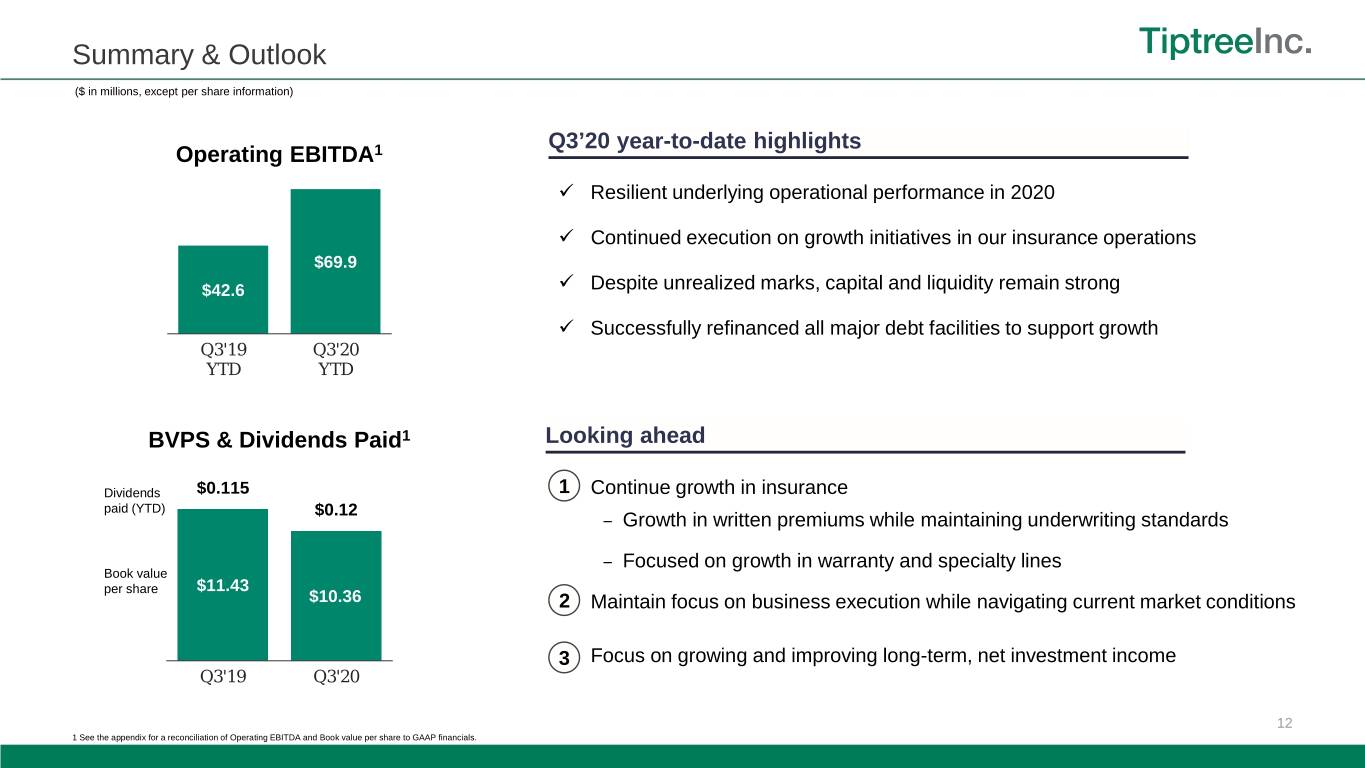Screen dimensions: 1365x768
Task: Select the numbered circle 2 marker
Action: pos(565,601)
